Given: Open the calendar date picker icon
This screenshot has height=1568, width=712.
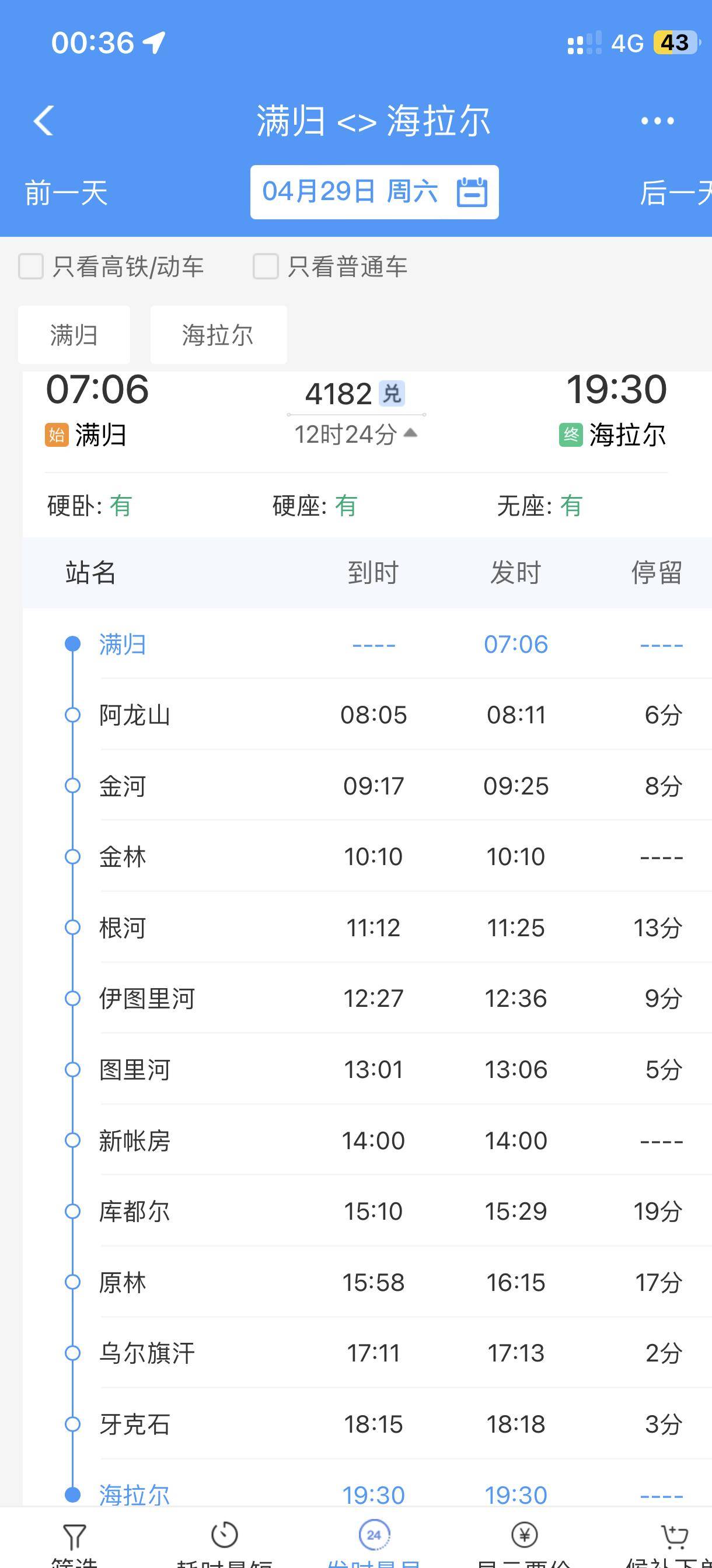Looking at the screenshot, I should (472, 192).
